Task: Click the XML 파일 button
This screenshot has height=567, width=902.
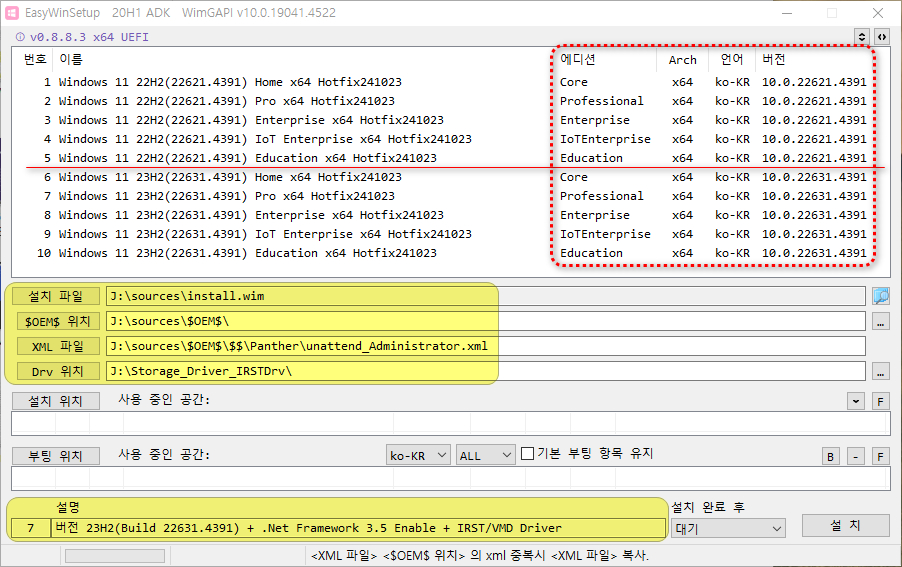Action: point(56,347)
